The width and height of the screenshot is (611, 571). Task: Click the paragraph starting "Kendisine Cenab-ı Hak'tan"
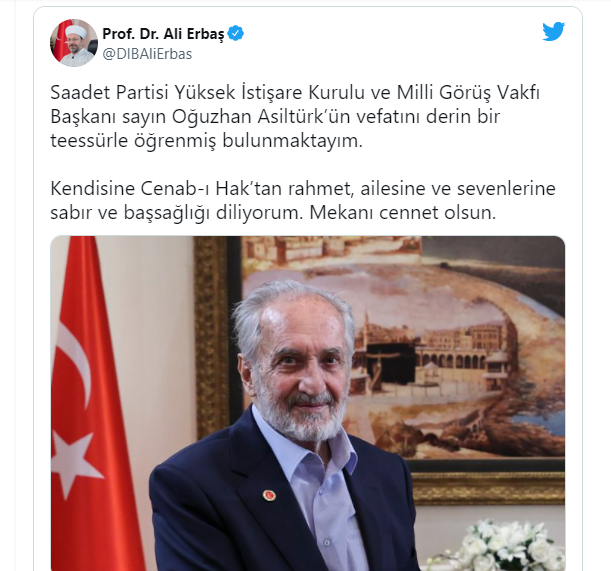[x=303, y=200]
